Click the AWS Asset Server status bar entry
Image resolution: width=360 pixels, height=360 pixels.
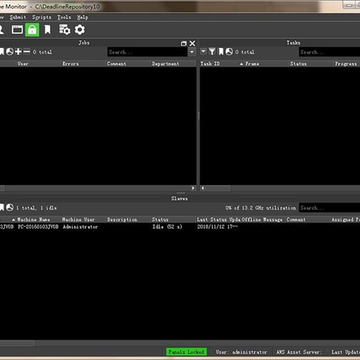[299, 352]
